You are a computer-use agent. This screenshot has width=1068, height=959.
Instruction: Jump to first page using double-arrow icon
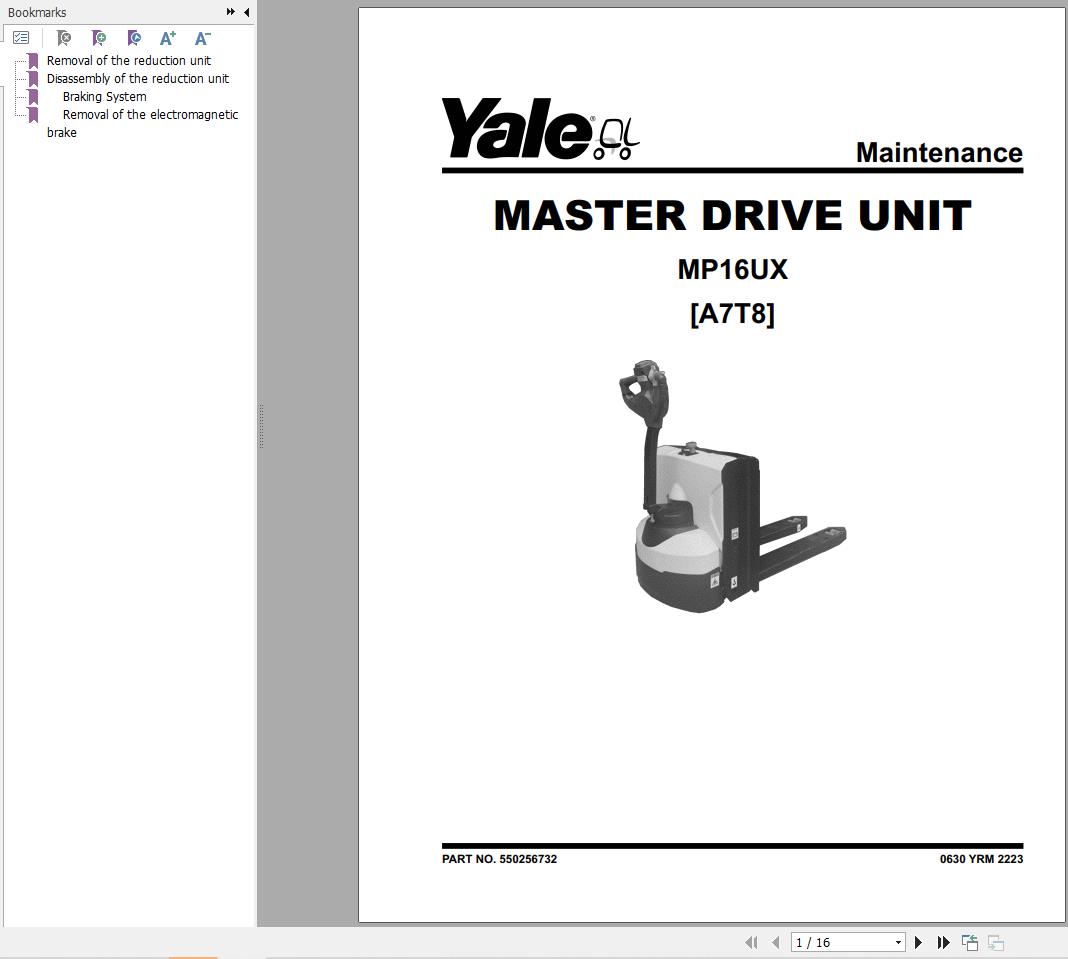point(752,942)
